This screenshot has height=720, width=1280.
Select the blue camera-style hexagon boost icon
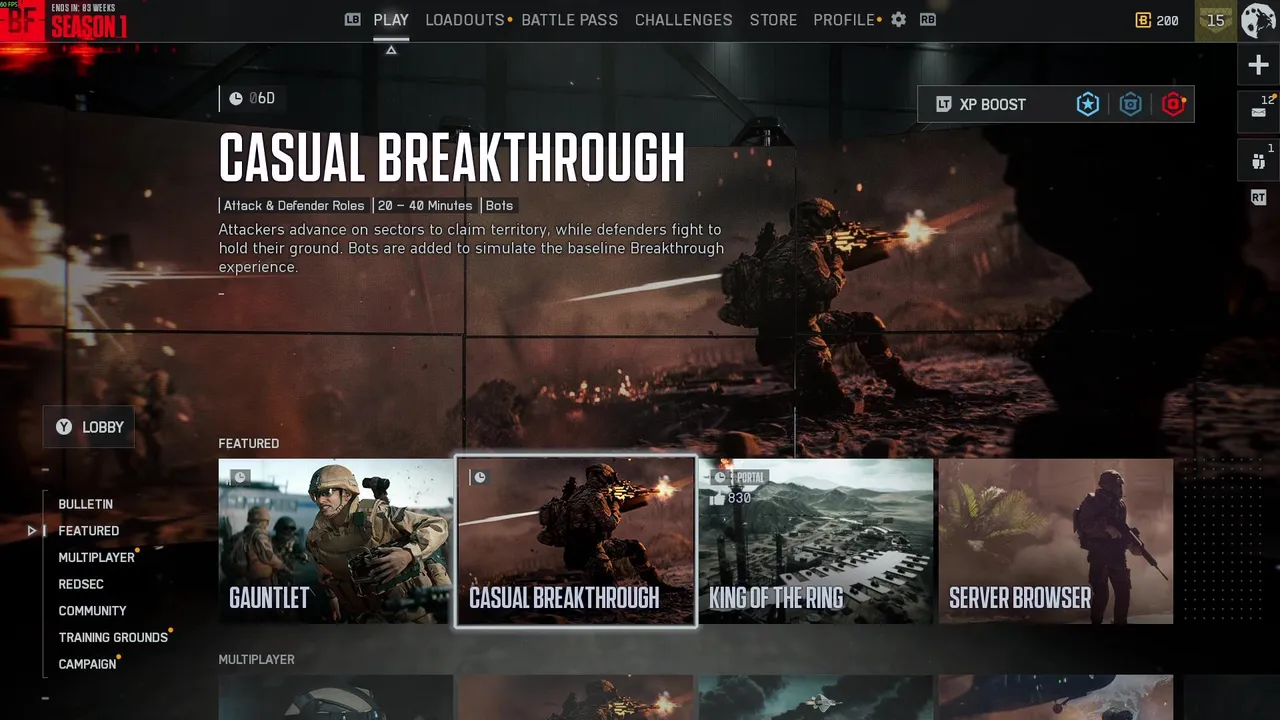click(1130, 104)
